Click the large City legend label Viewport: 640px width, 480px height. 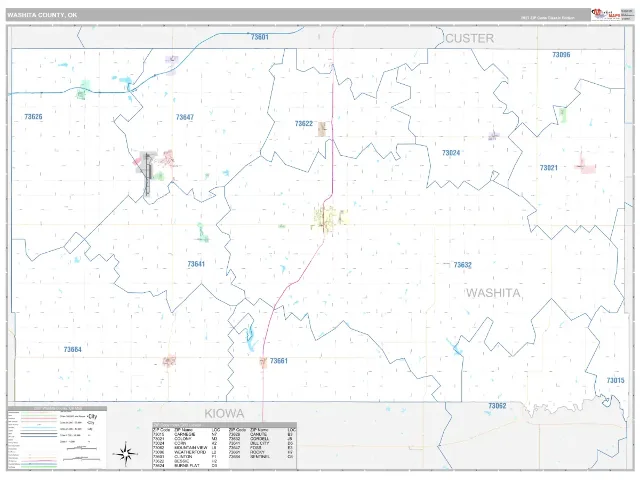tap(93, 417)
